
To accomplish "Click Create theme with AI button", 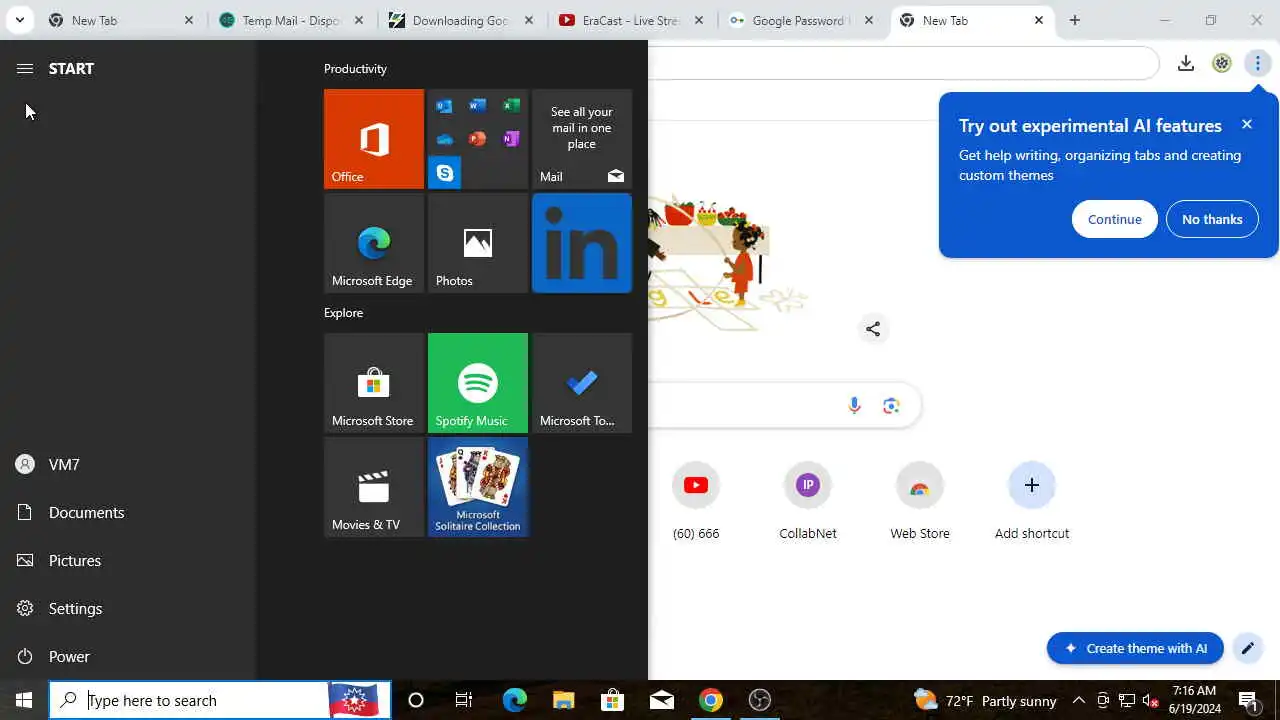I will click(1135, 648).
